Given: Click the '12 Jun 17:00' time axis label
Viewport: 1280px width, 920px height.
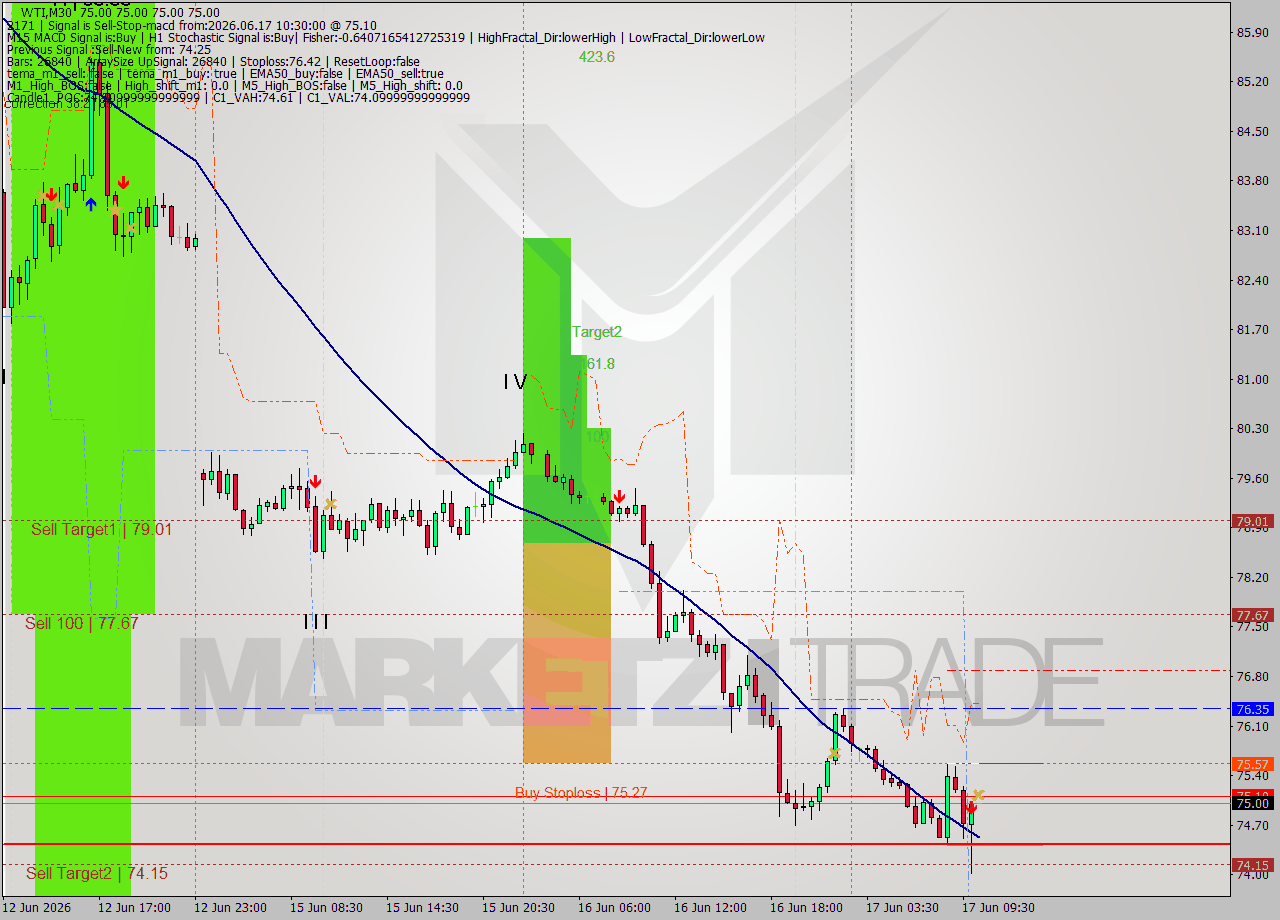Looking at the screenshot, I should pyautogui.click(x=134, y=907).
